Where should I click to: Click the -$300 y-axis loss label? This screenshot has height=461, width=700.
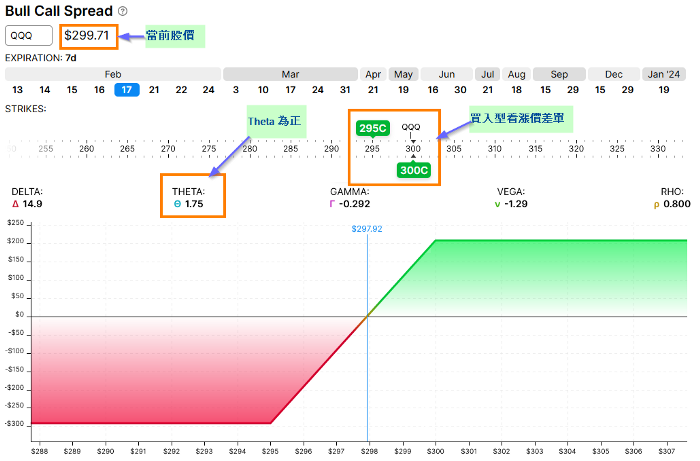pos(14,424)
